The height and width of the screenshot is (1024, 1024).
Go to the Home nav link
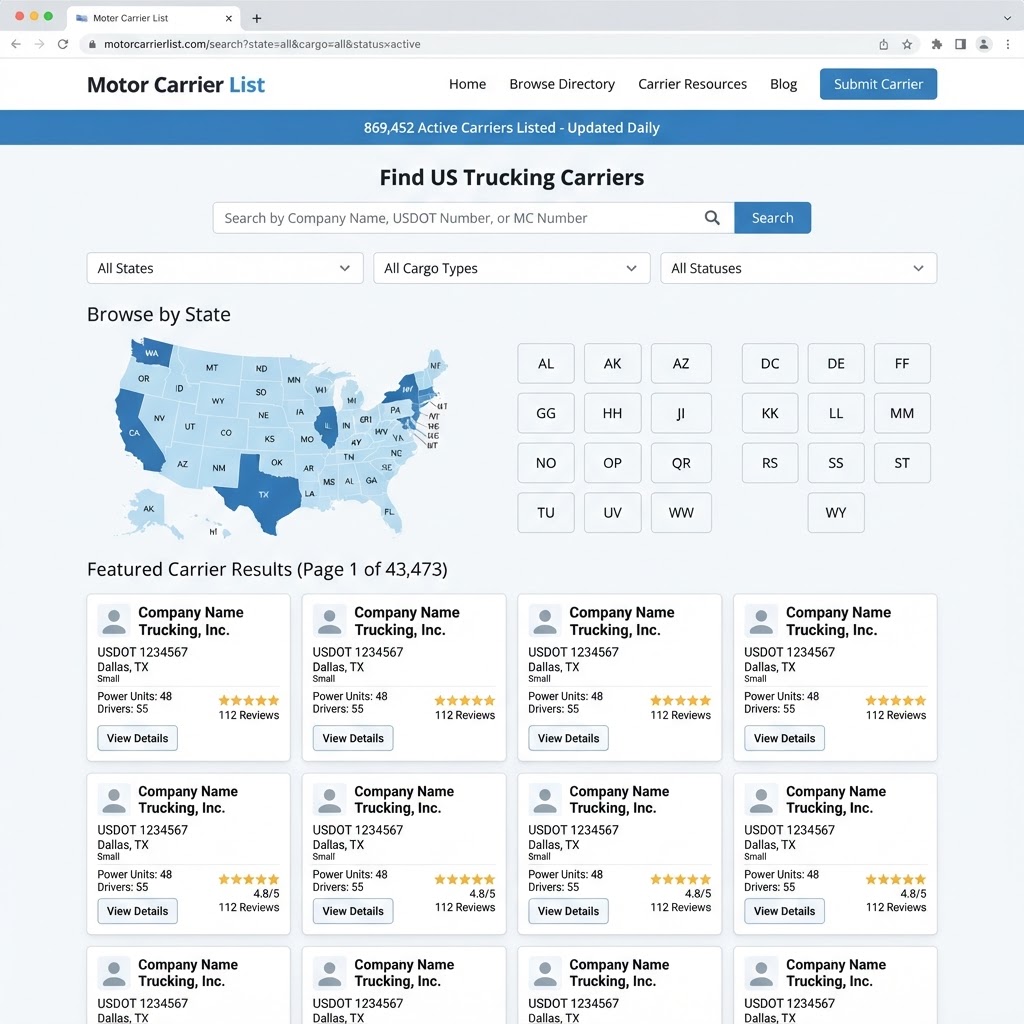pyautogui.click(x=468, y=84)
